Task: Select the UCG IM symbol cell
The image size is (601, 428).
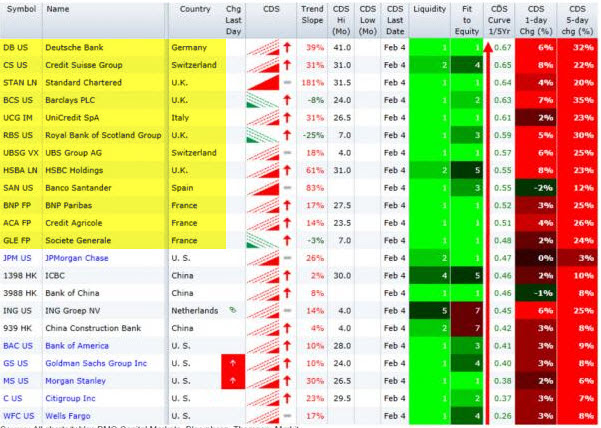Action: click(18, 118)
